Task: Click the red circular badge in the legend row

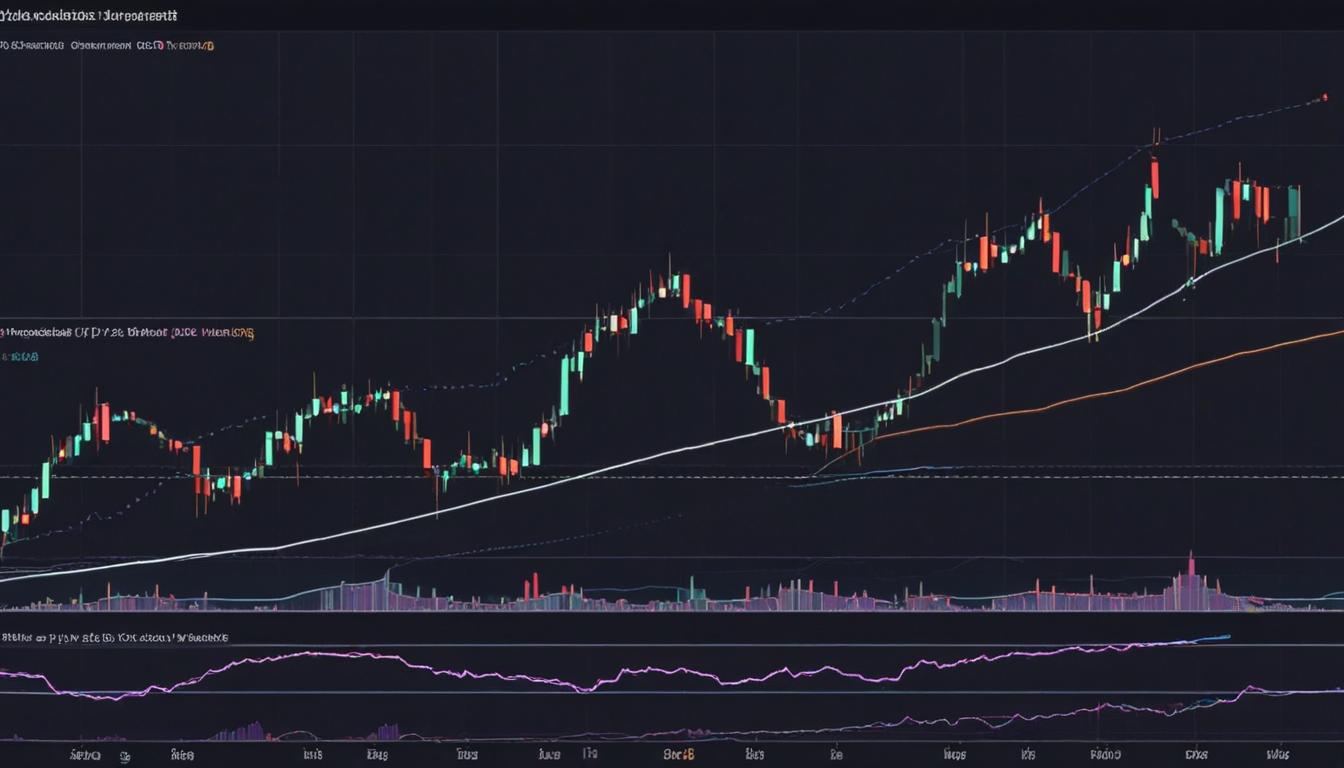Action: (158, 45)
